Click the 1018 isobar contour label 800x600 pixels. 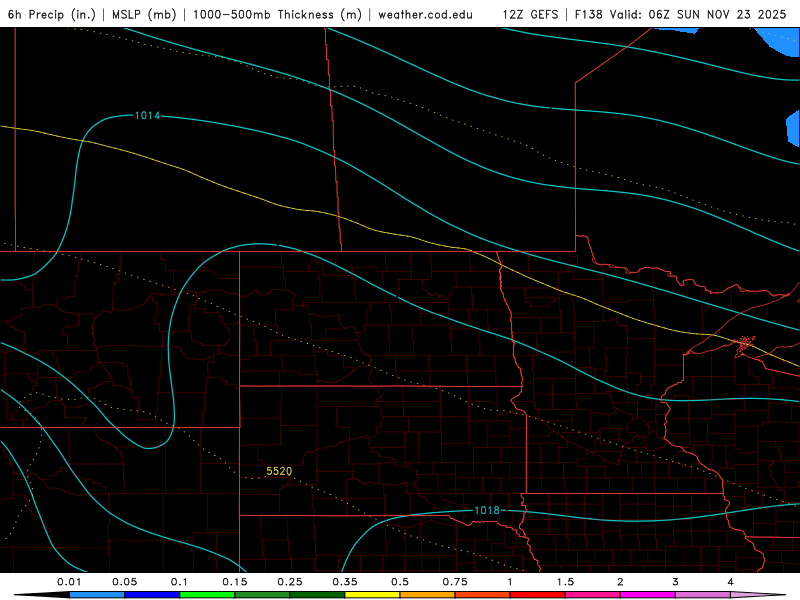tap(487, 510)
